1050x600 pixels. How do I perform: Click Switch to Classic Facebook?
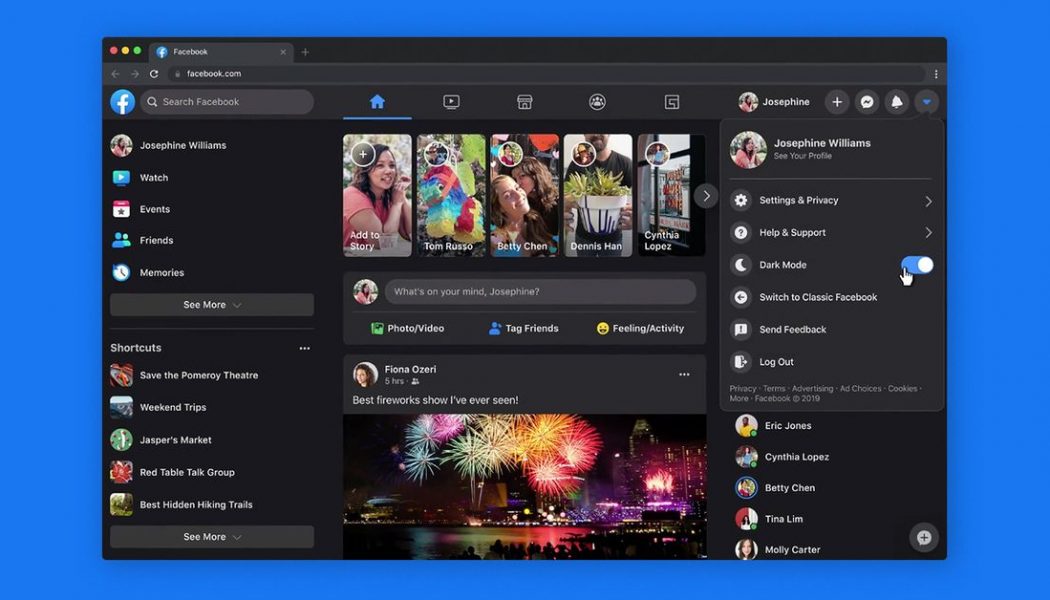[x=816, y=297]
